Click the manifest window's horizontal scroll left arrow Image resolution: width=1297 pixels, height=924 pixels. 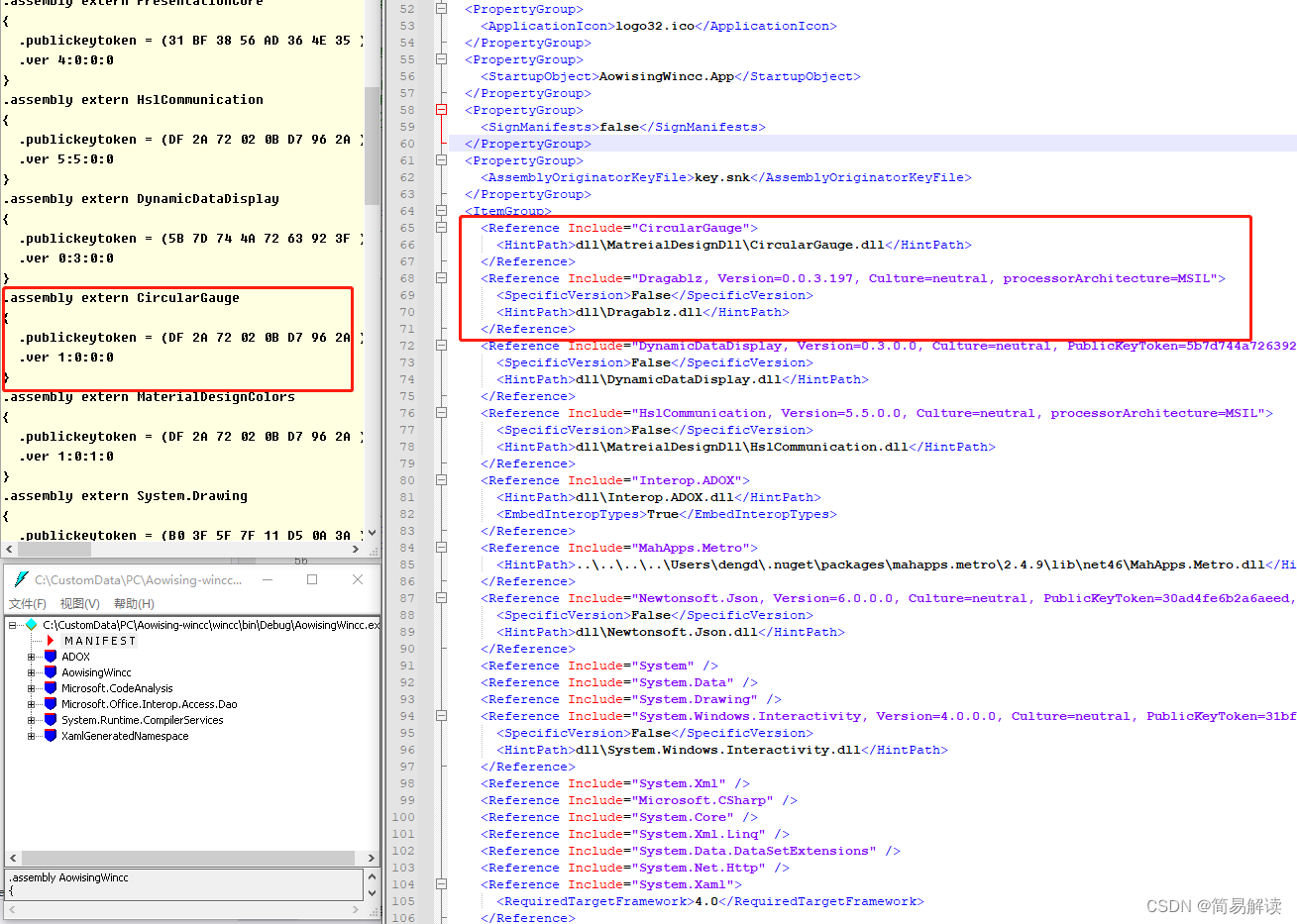[9, 548]
